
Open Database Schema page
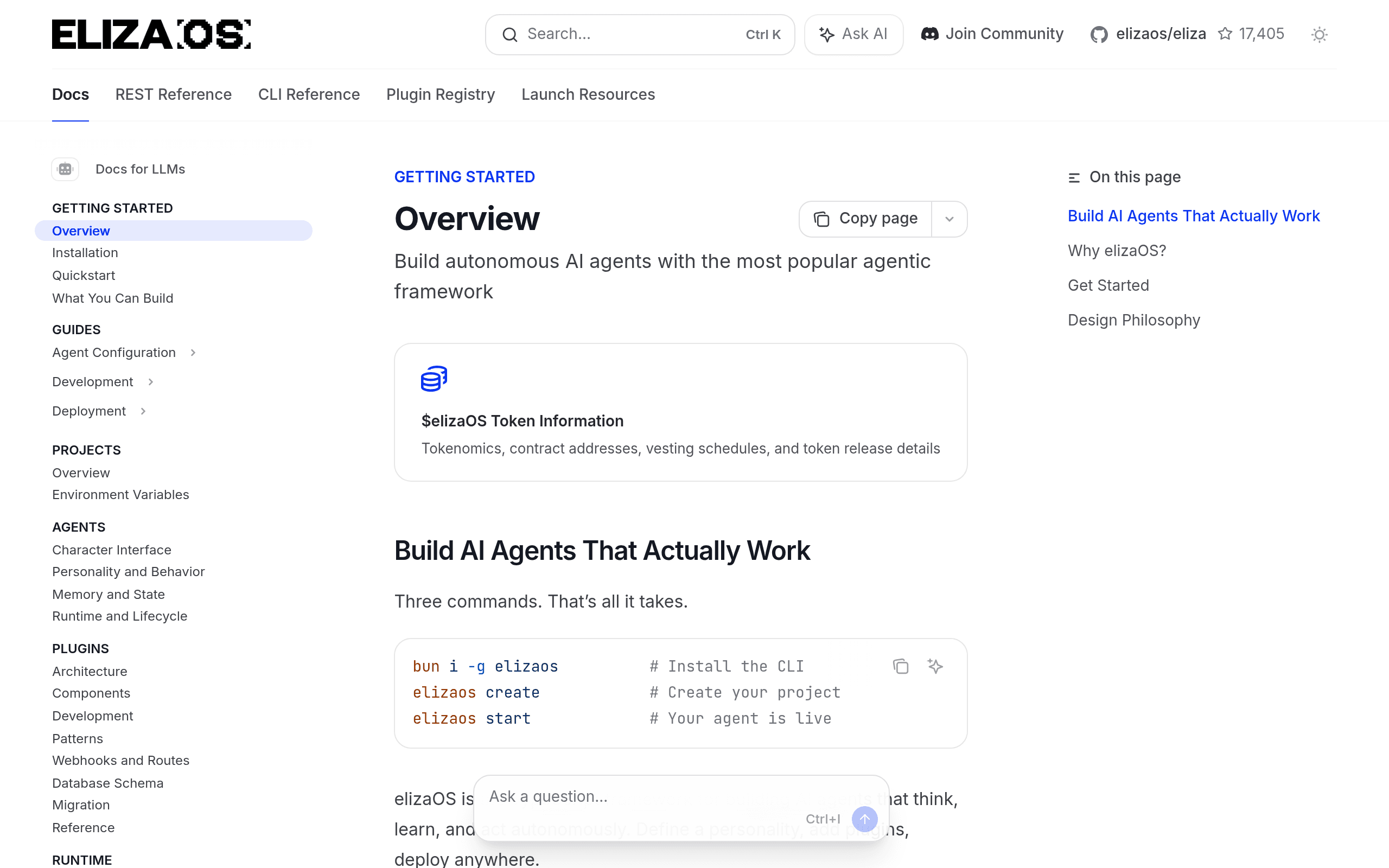(108, 783)
